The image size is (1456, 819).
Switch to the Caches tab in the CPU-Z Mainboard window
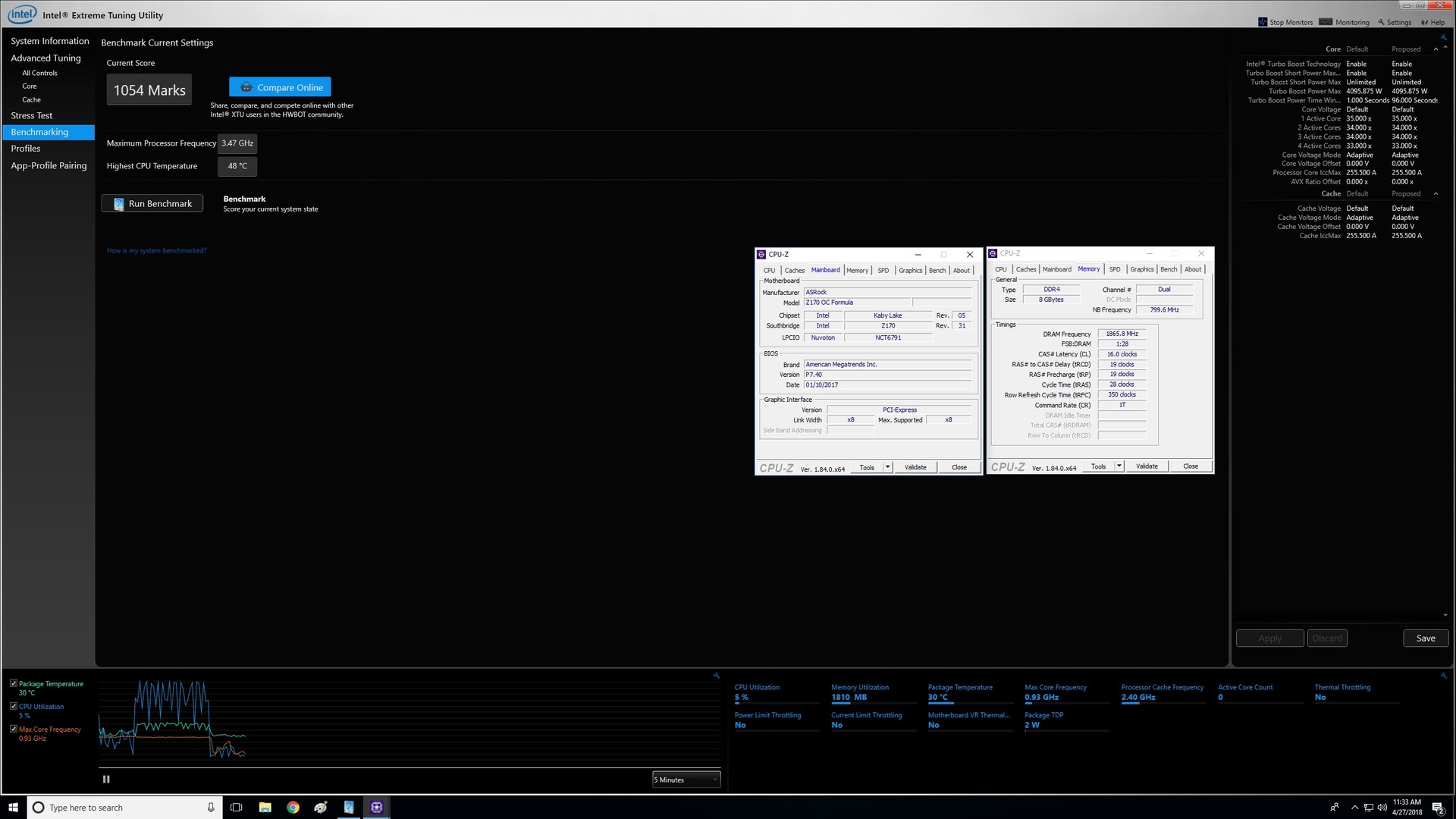click(794, 270)
